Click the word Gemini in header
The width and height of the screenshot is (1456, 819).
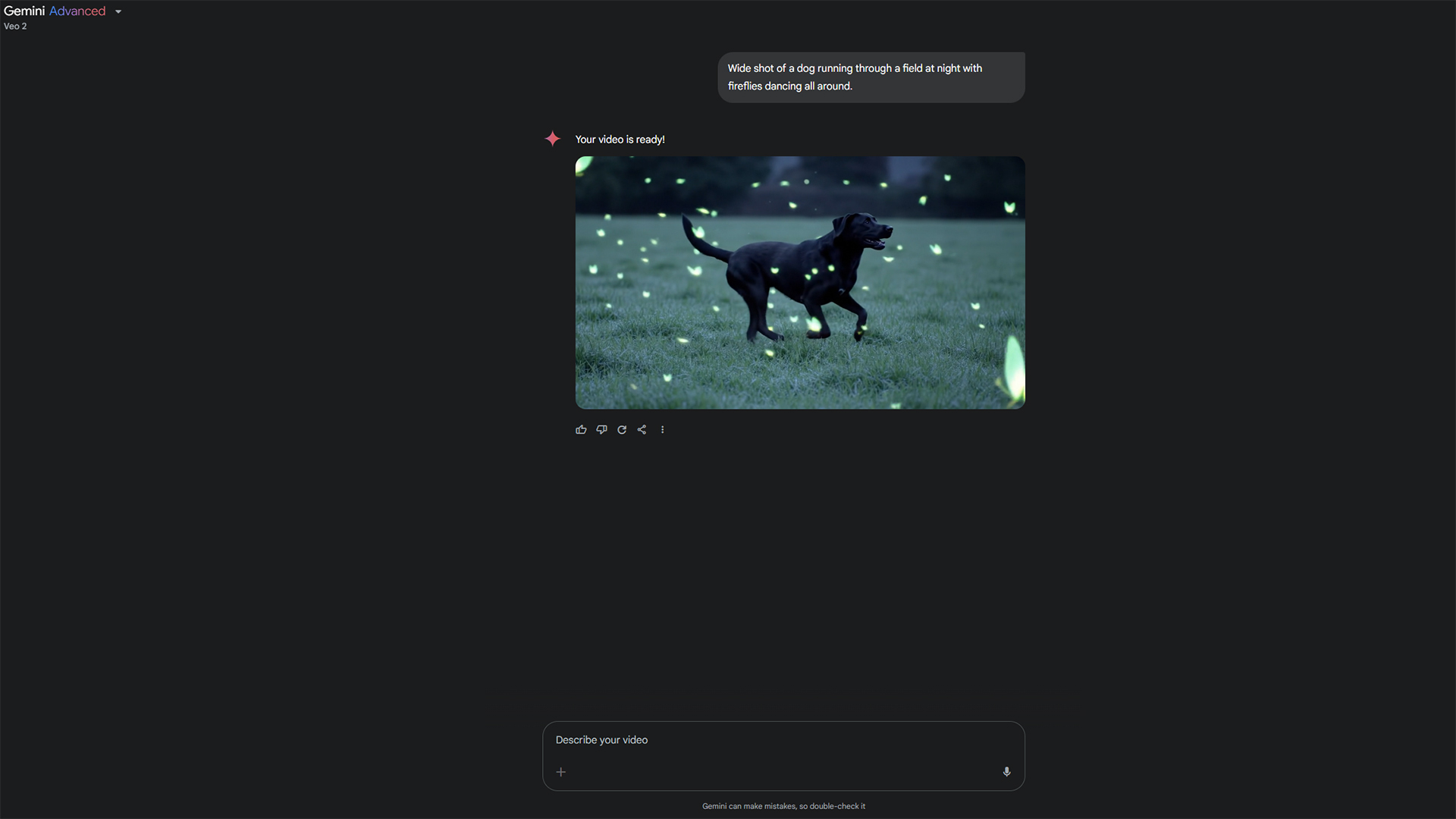24,11
